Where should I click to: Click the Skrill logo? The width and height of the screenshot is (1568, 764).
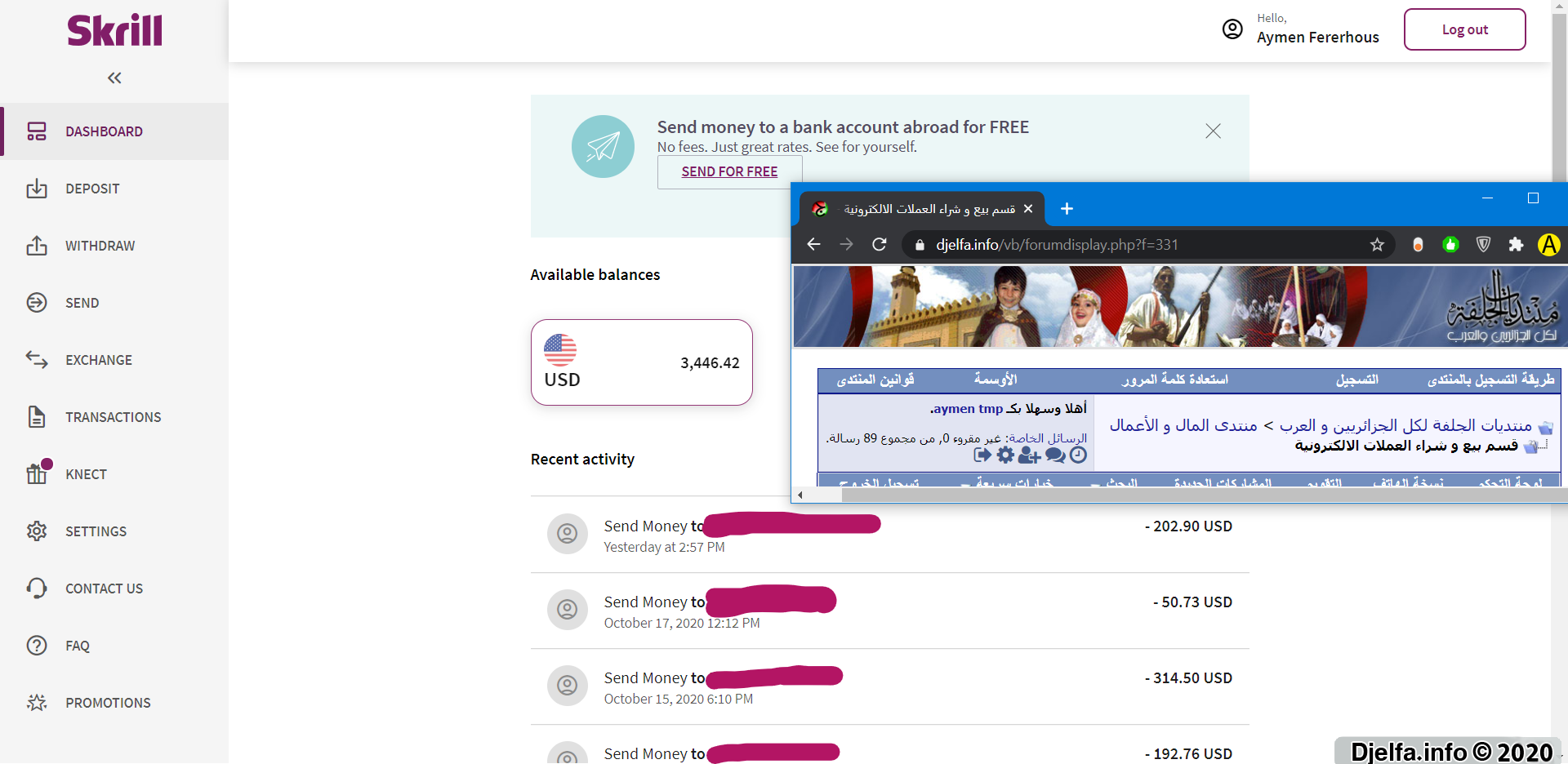(114, 30)
